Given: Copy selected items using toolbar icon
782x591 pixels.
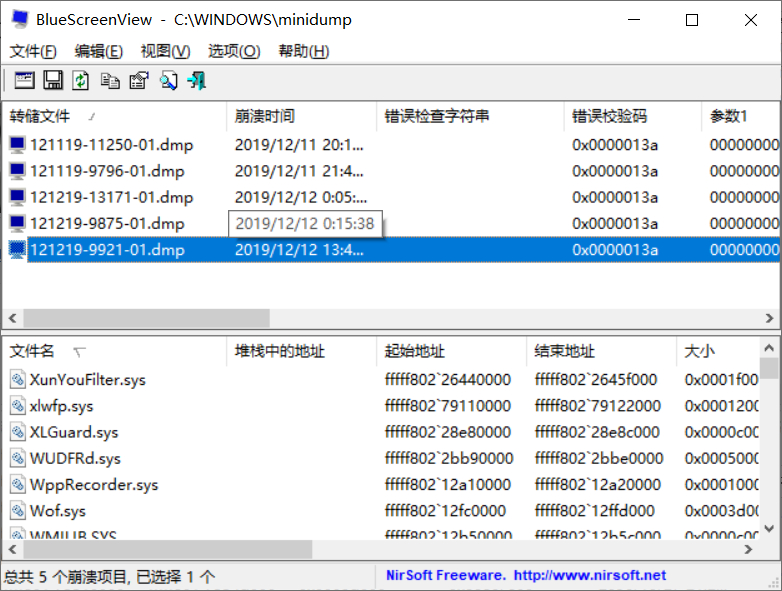Looking at the screenshot, I should tap(110, 80).
